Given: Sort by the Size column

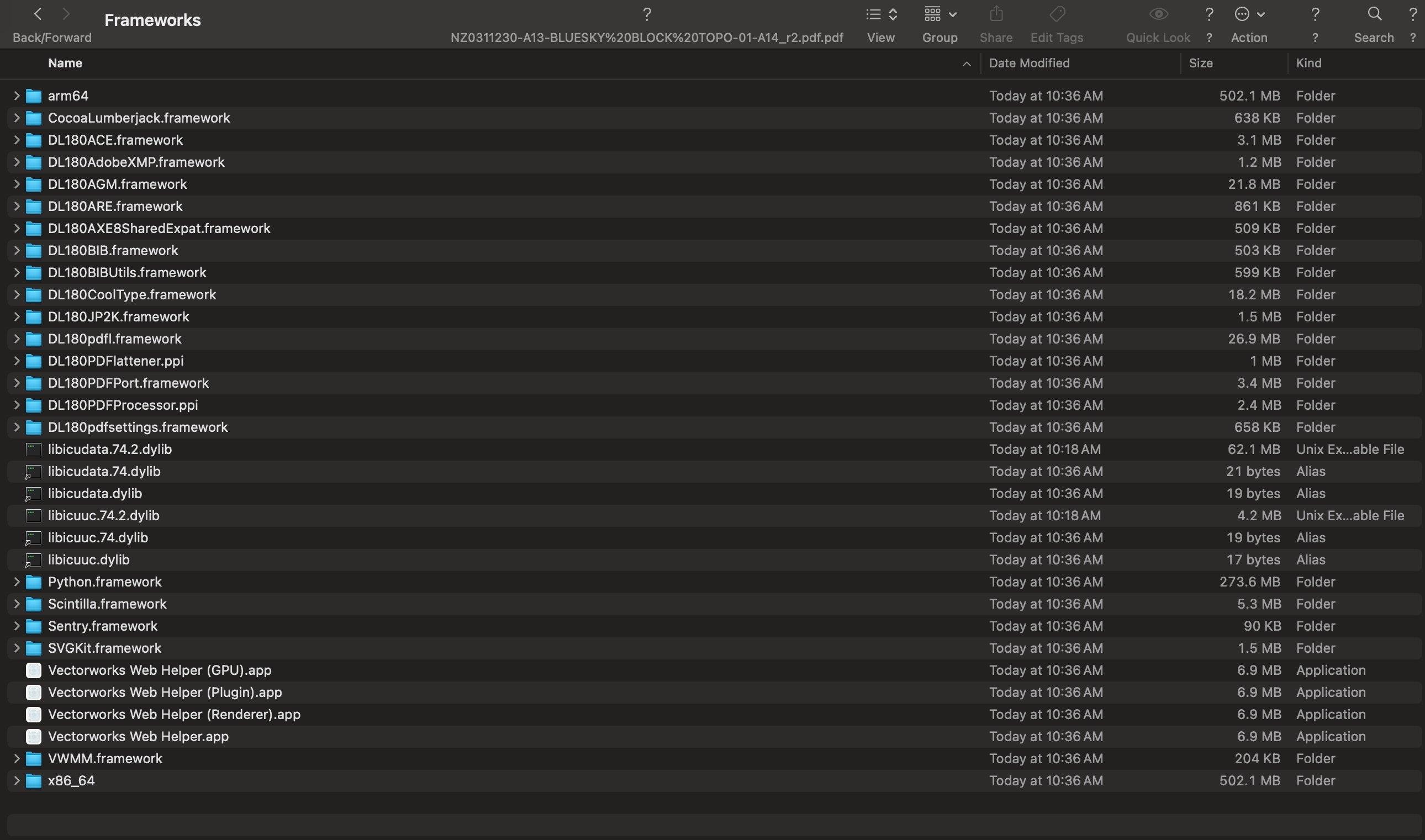Looking at the screenshot, I should click(x=1200, y=64).
